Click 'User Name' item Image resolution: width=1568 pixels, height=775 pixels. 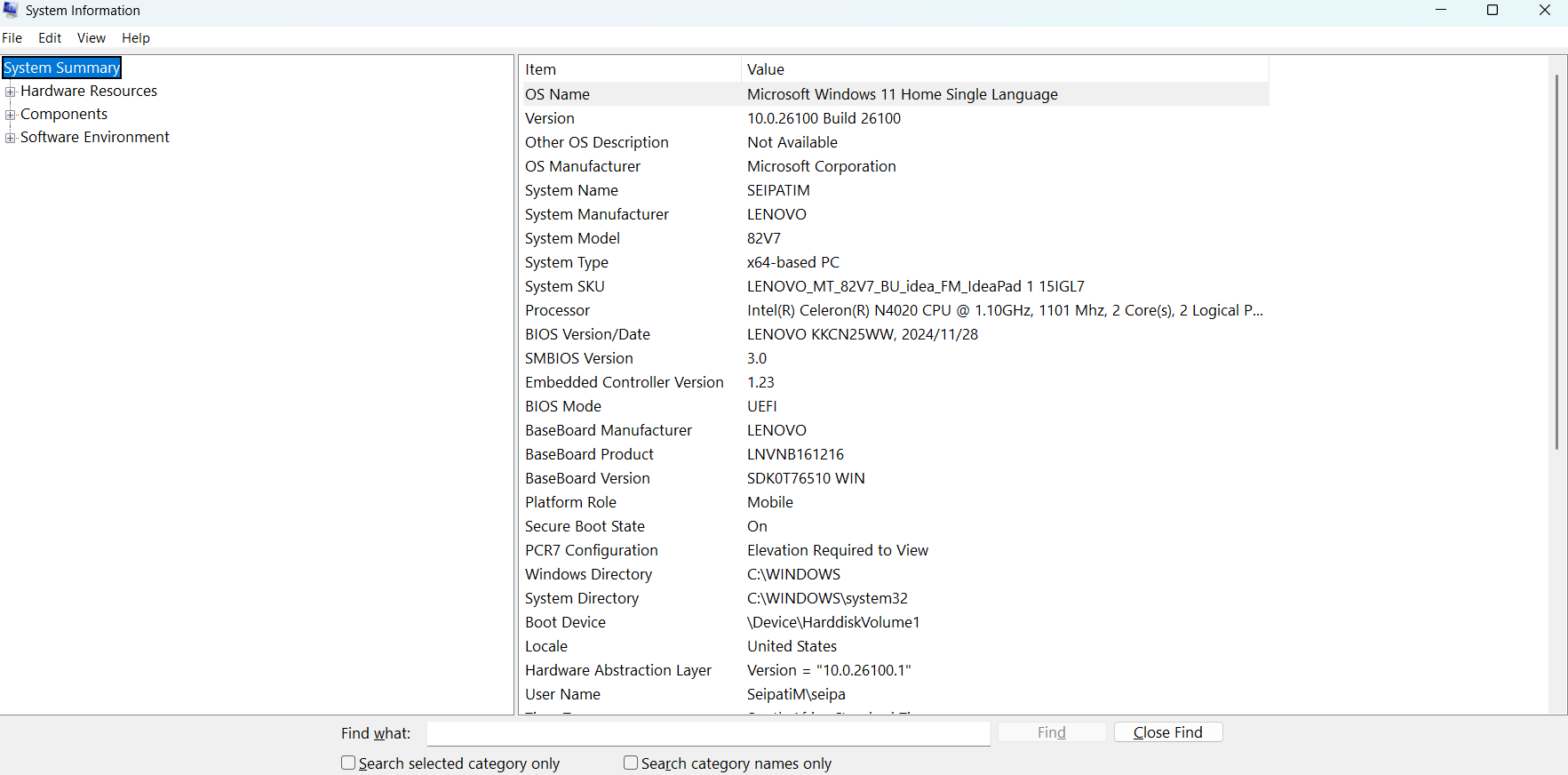562,694
